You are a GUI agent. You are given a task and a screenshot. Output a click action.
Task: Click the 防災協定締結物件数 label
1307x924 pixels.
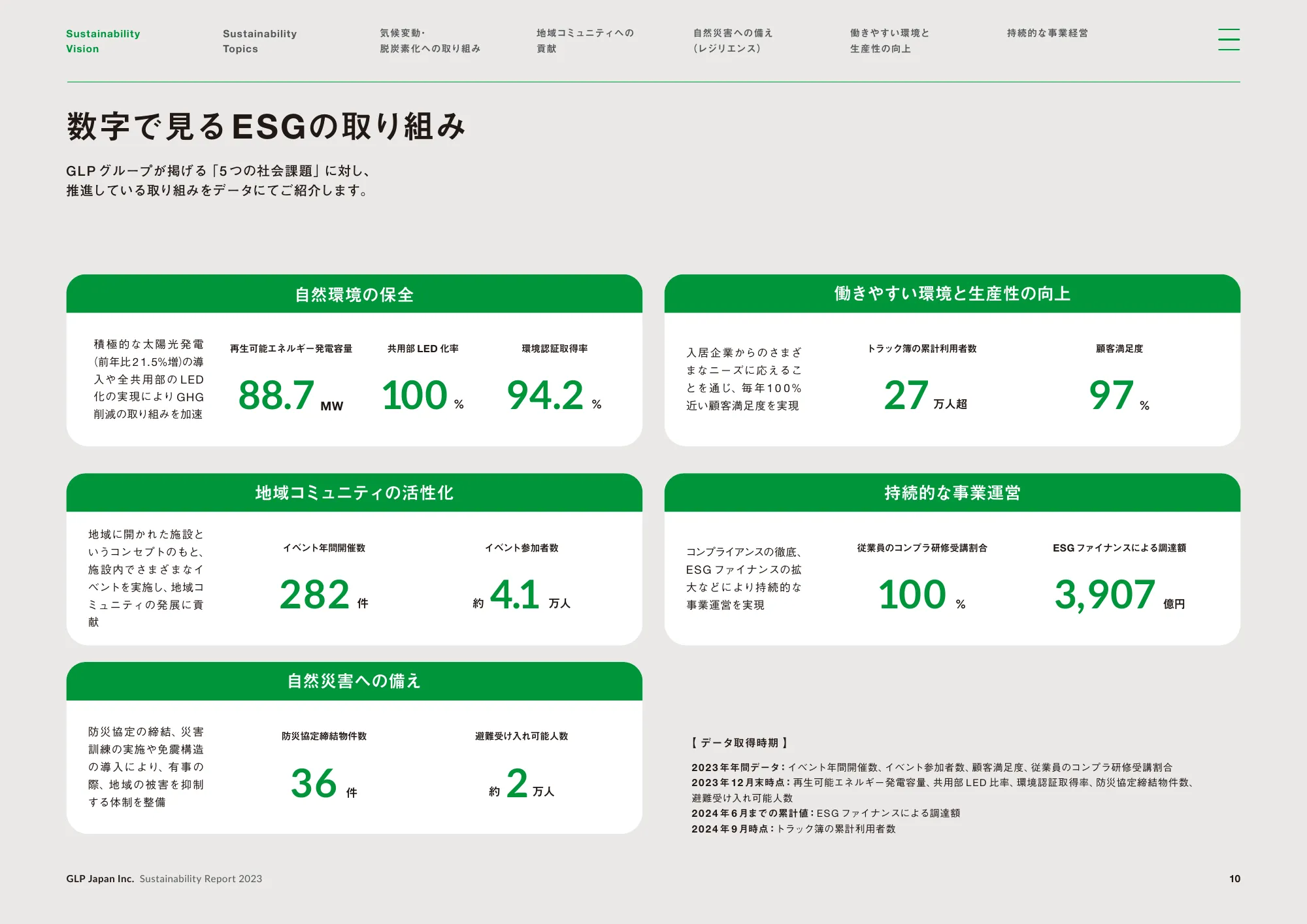(x=324, y=736)
